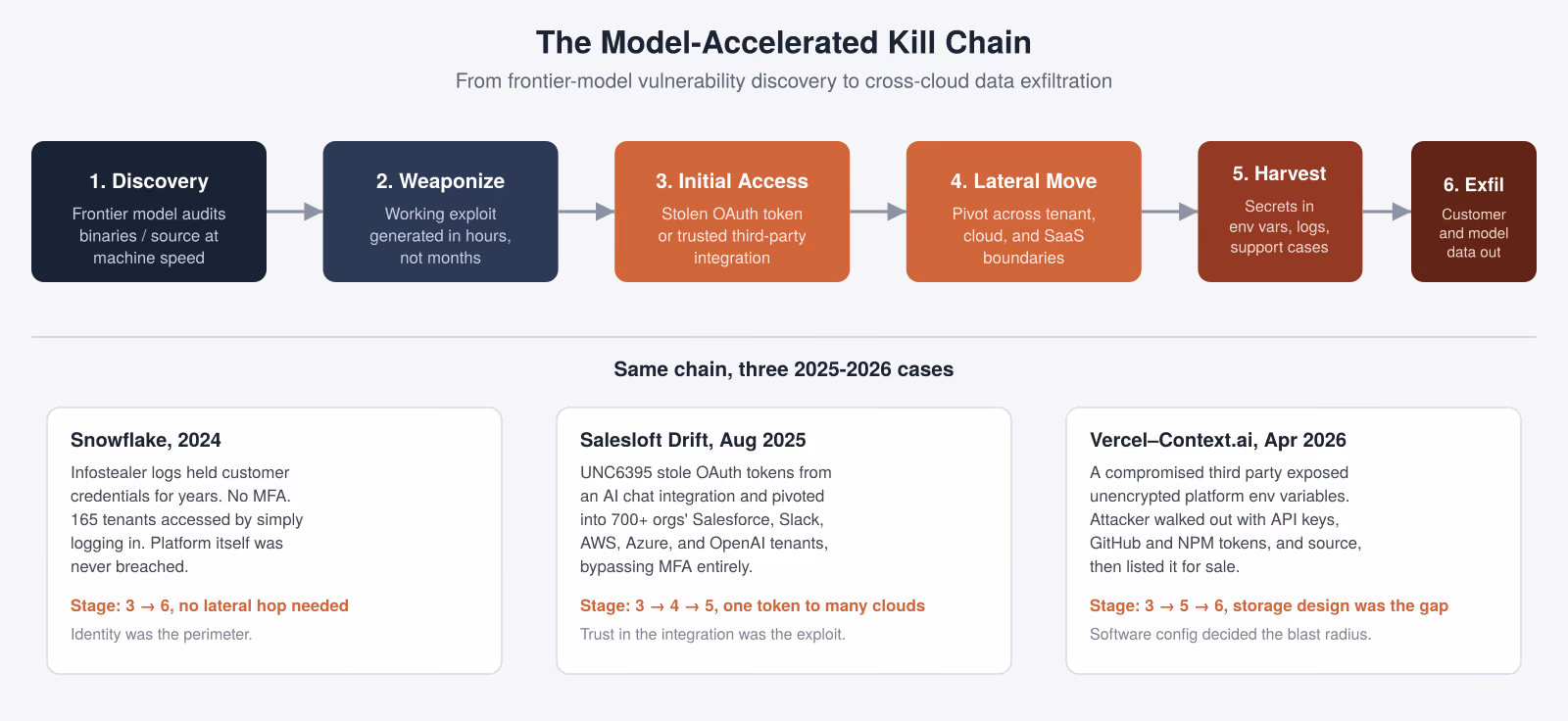Viewport: 1568px width, 721px height.
Task: Click arrow between Lateral Move and Harvest
Action: click(1169, 212)
